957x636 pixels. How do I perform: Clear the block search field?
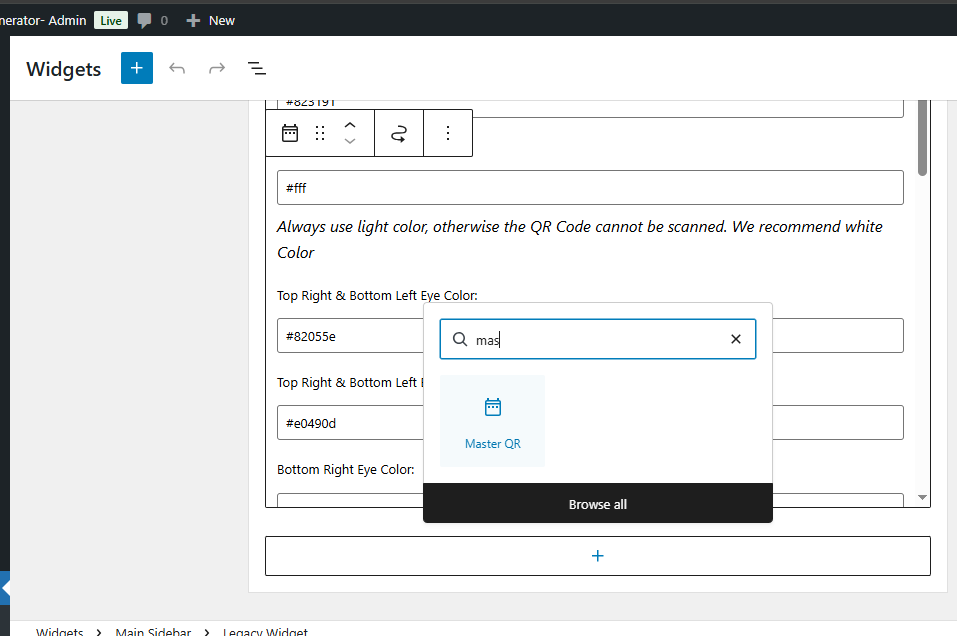[736, 339]
